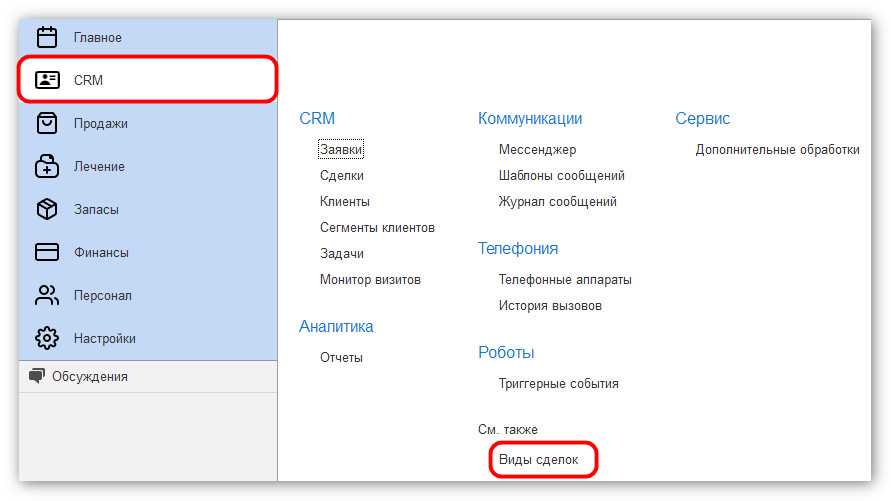Screen dimensions: 891x501
Task: Select the CRM section label
Action: (88, 80)
